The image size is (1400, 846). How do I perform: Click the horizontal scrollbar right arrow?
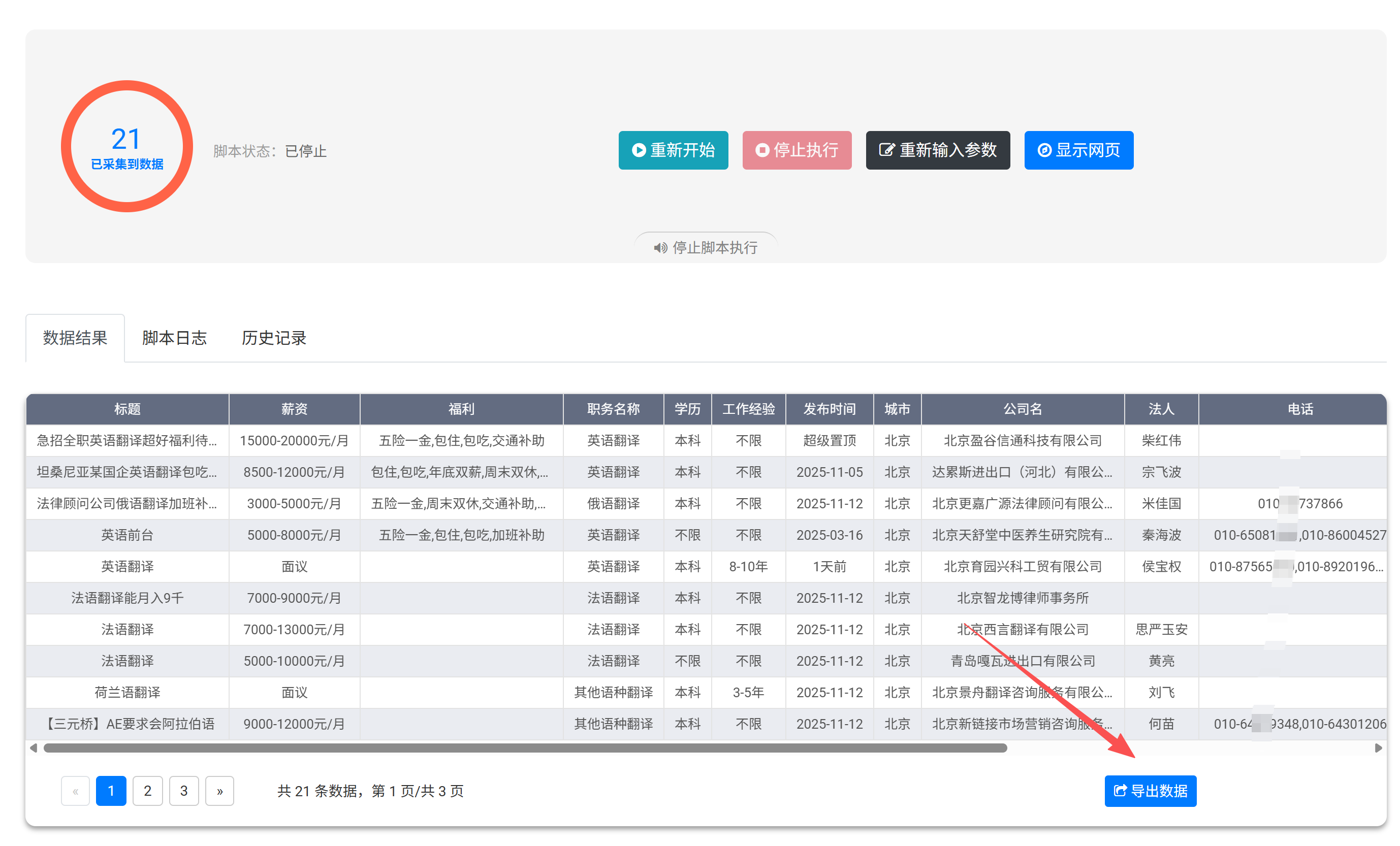click(x=1378, y=747)
